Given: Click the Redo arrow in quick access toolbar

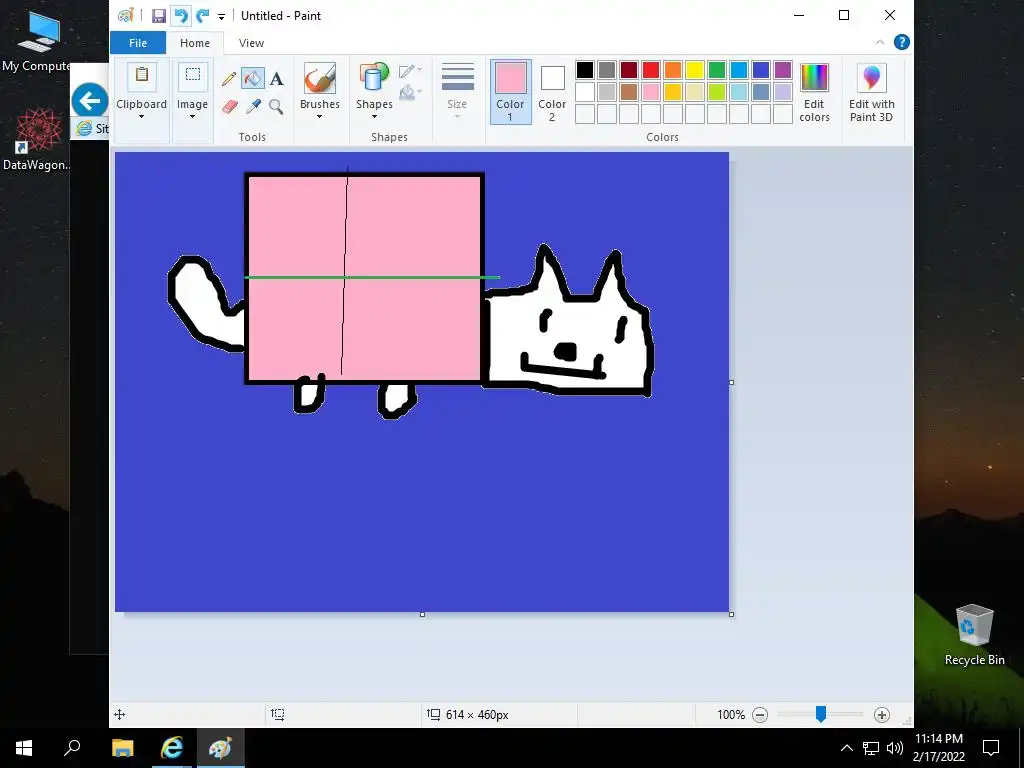Looking at the screenshot, I should pyautogui.click(x=203, y=16).
